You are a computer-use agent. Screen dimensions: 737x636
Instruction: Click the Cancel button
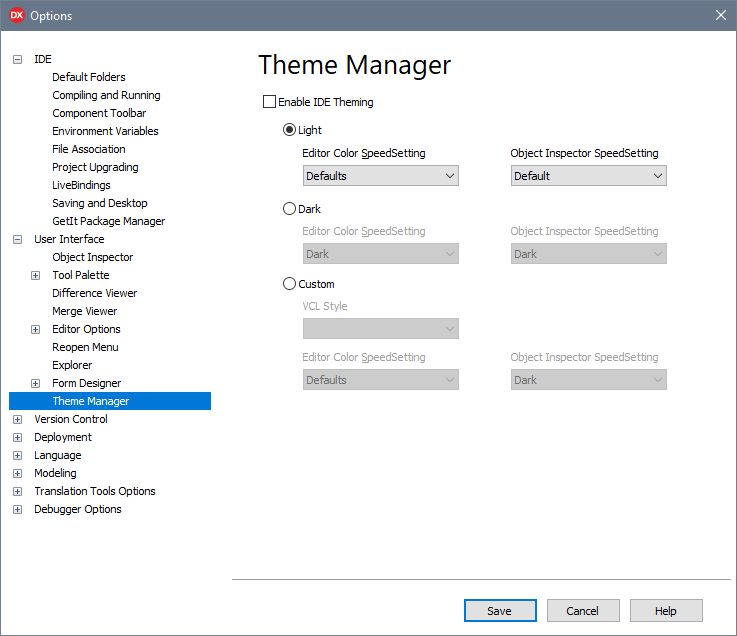[583, 611]
